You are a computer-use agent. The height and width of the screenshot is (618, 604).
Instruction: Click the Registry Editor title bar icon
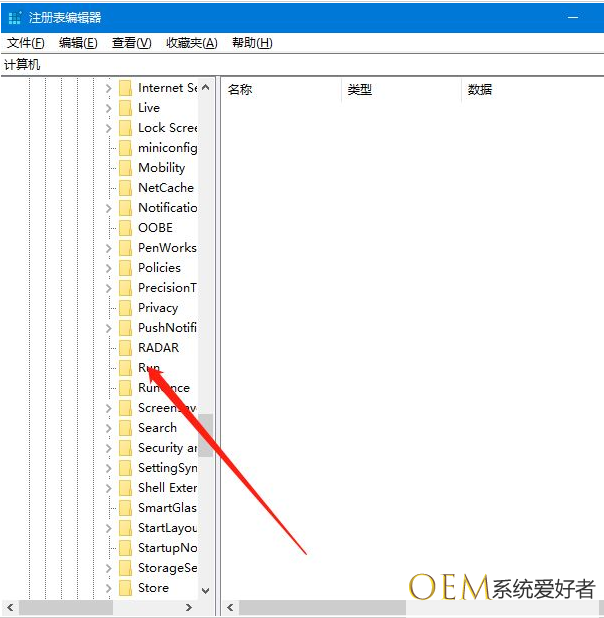tap(15, 17)
